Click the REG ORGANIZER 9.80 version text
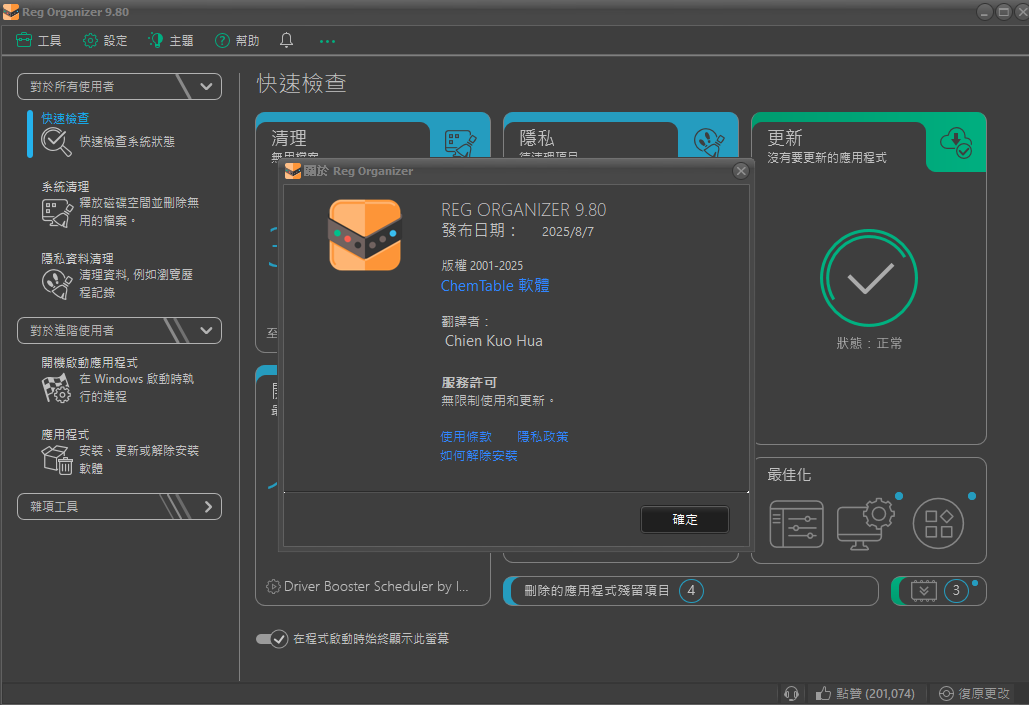 click(x=524, y=209)
